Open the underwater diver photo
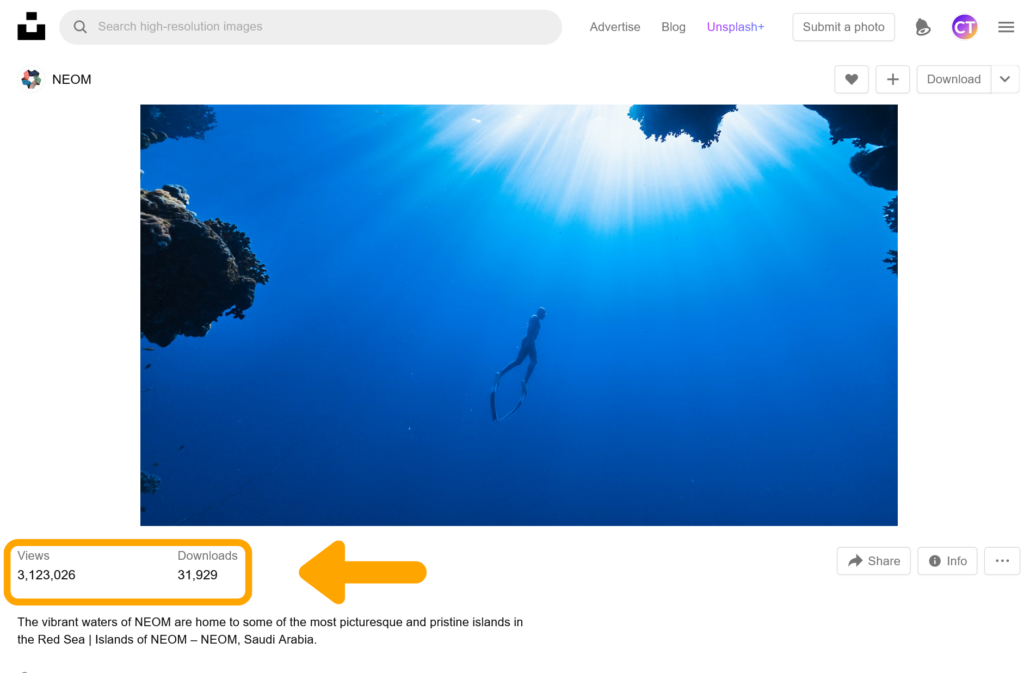Viewport: 1024px width, 673px height. click(519, 315)
